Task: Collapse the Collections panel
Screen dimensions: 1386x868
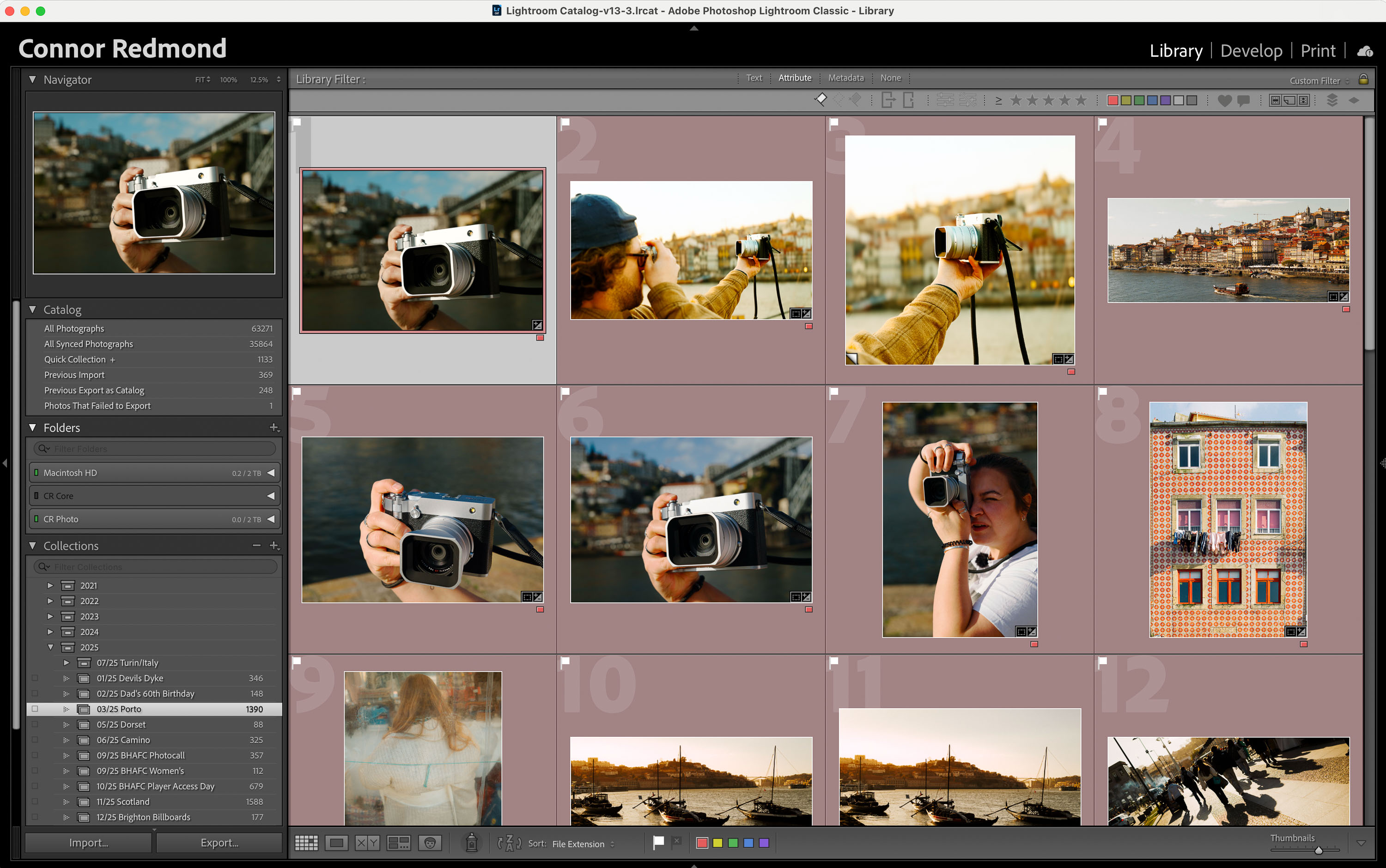Action: [x=33, y=546]
